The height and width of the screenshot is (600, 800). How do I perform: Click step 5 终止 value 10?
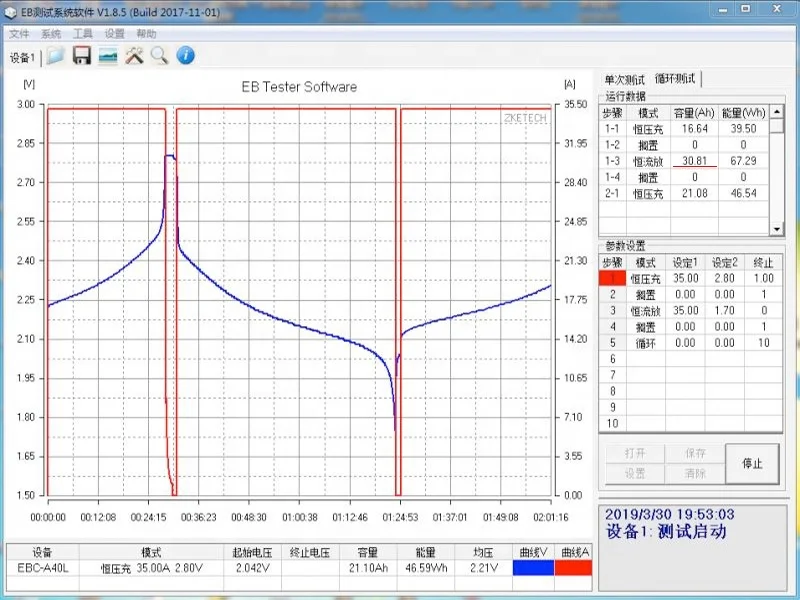point(763,343)
